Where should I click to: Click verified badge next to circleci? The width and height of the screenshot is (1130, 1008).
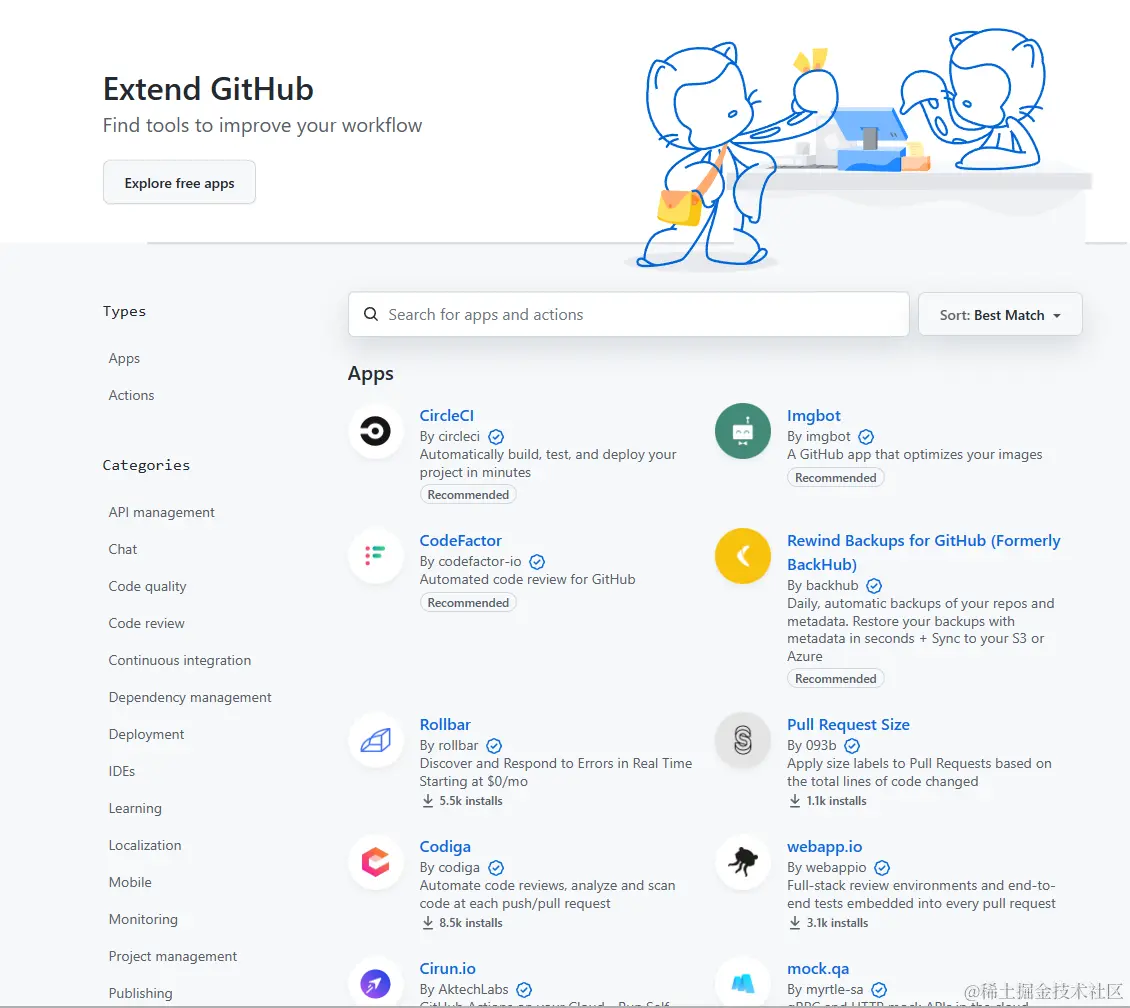(x=496, y=437)
